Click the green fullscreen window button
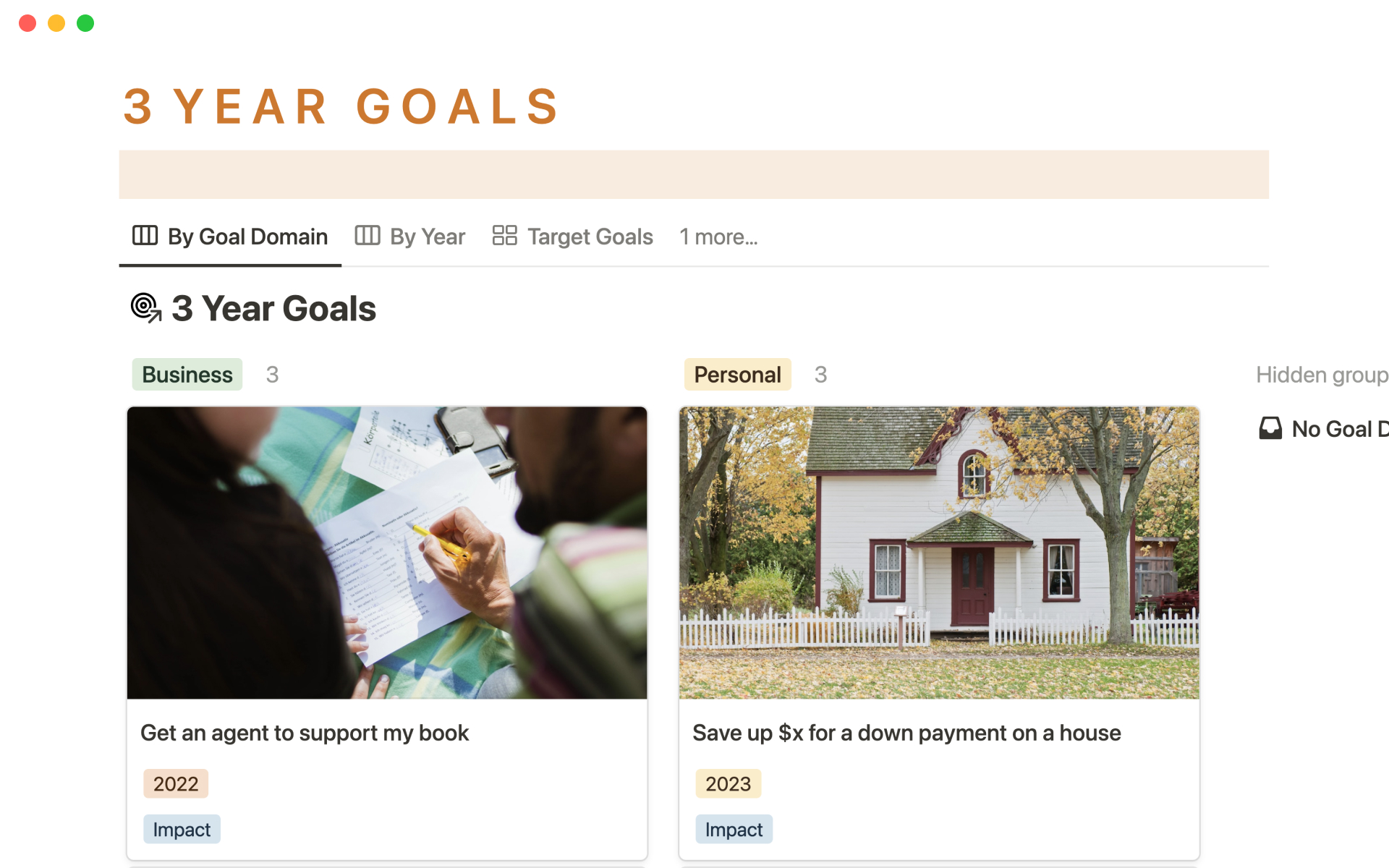The width and height of the screenshot is (1389, 868). [85, 23]
